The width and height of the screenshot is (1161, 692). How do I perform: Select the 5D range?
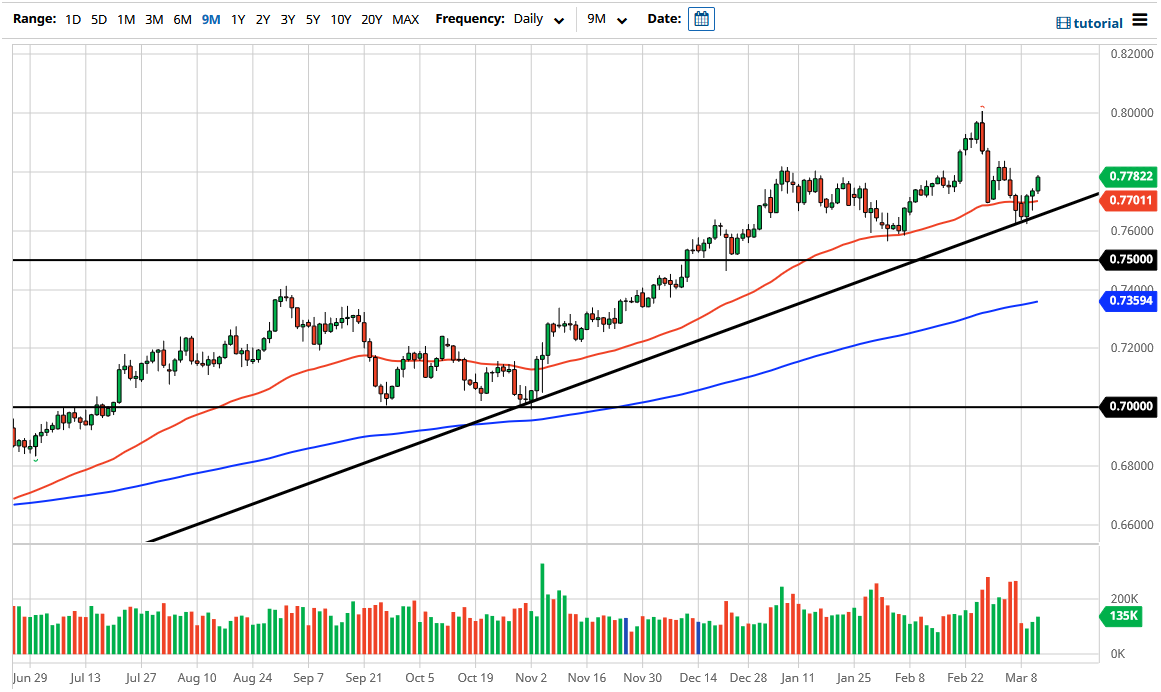pyautogui.click(x=99, y=18)
